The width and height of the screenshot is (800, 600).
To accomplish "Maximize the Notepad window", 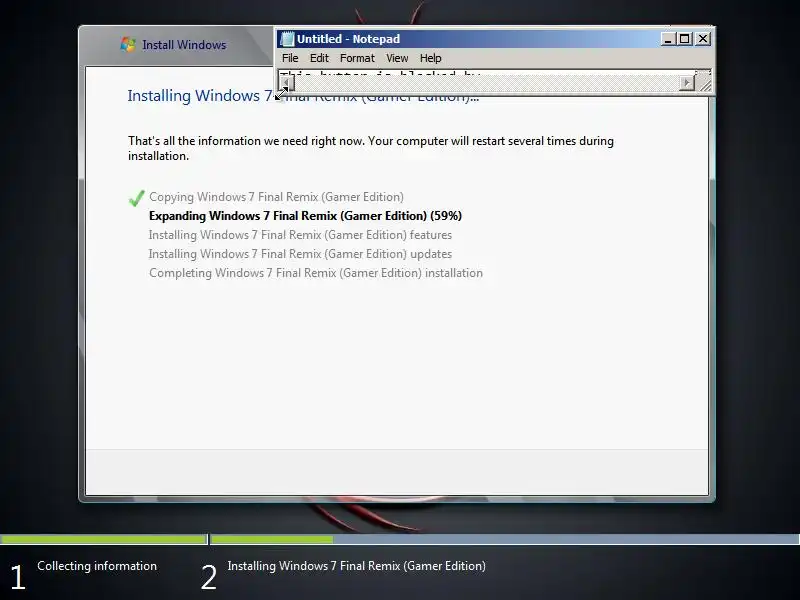I will coord(685,39).
